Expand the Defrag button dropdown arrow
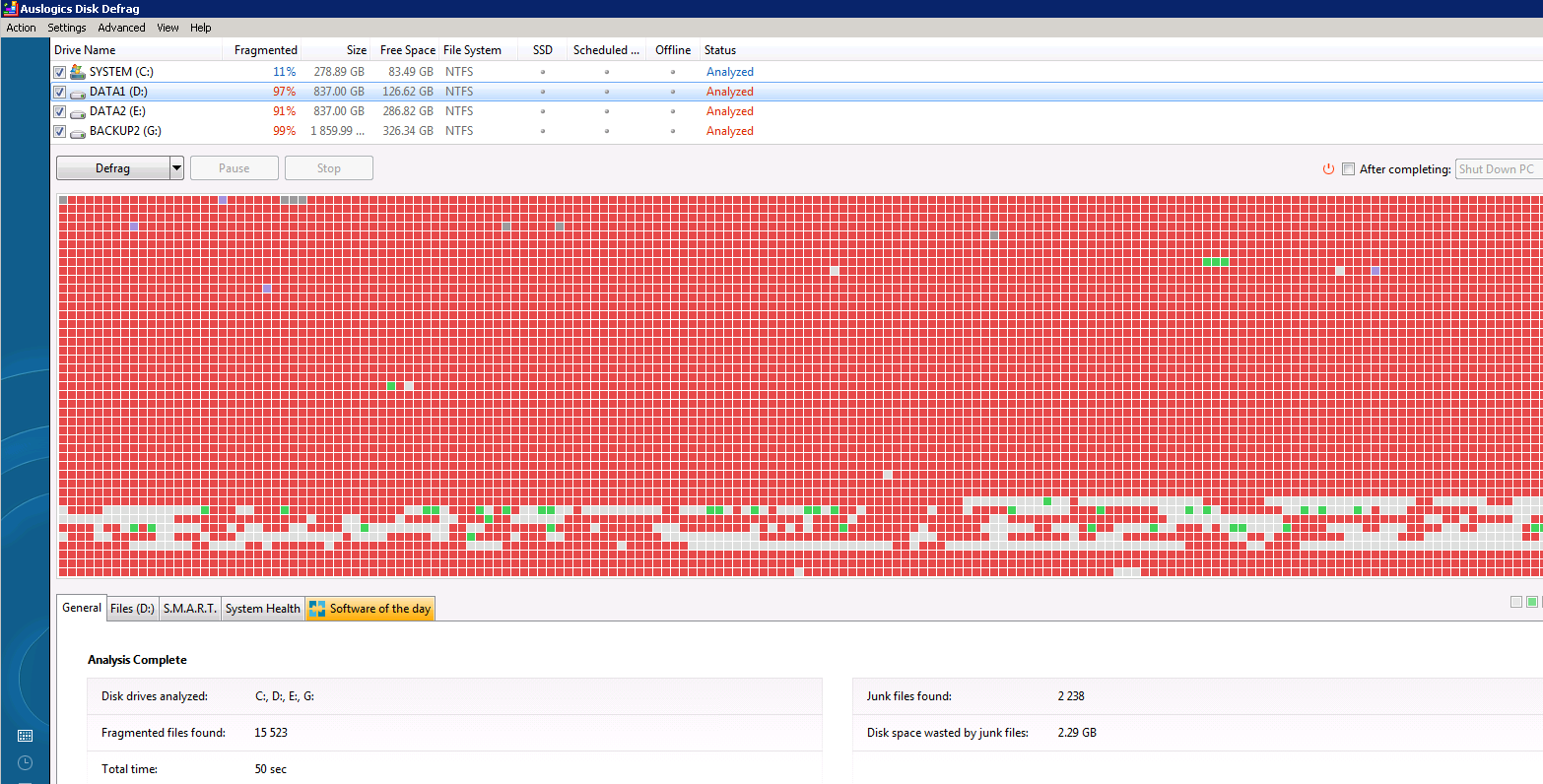Image resolution: width=1543 pixels, height=784 pixels. 177,168
